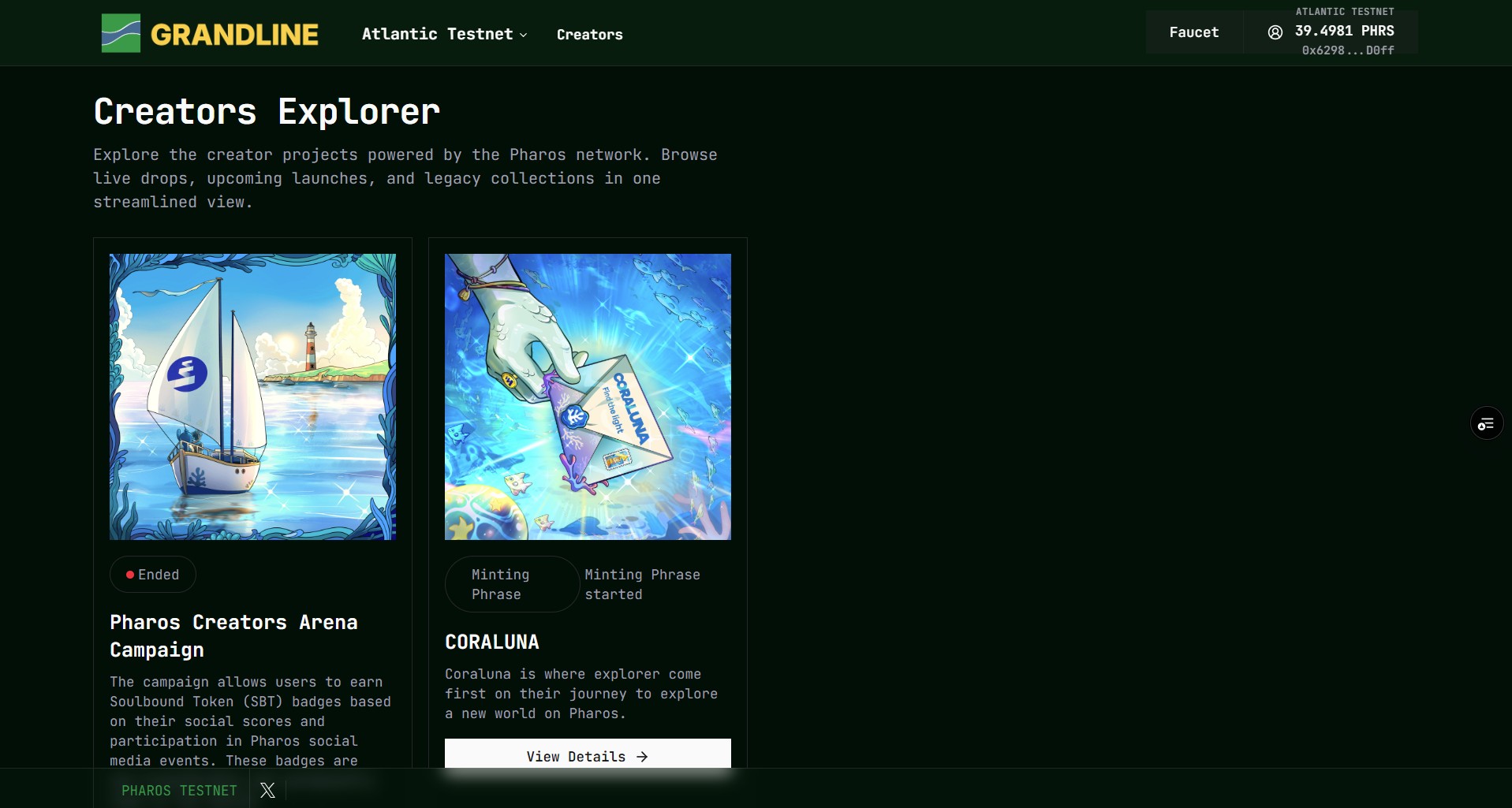Image resolution: width=1512 pixels, height=808 pixels.
Task: Click the GRANDLINE brand text
Action: click(x=234, y=34)
